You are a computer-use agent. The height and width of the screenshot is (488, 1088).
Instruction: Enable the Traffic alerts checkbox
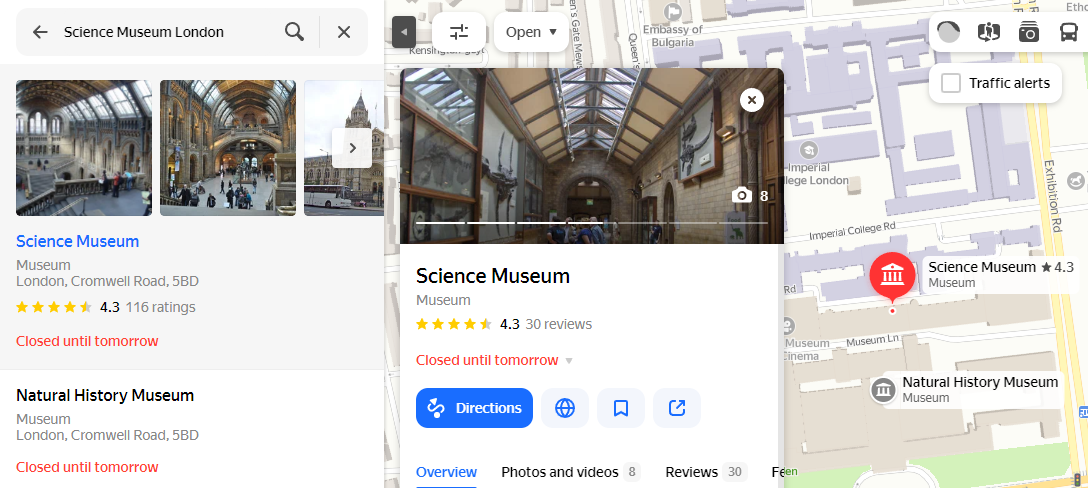click(952, 83)
